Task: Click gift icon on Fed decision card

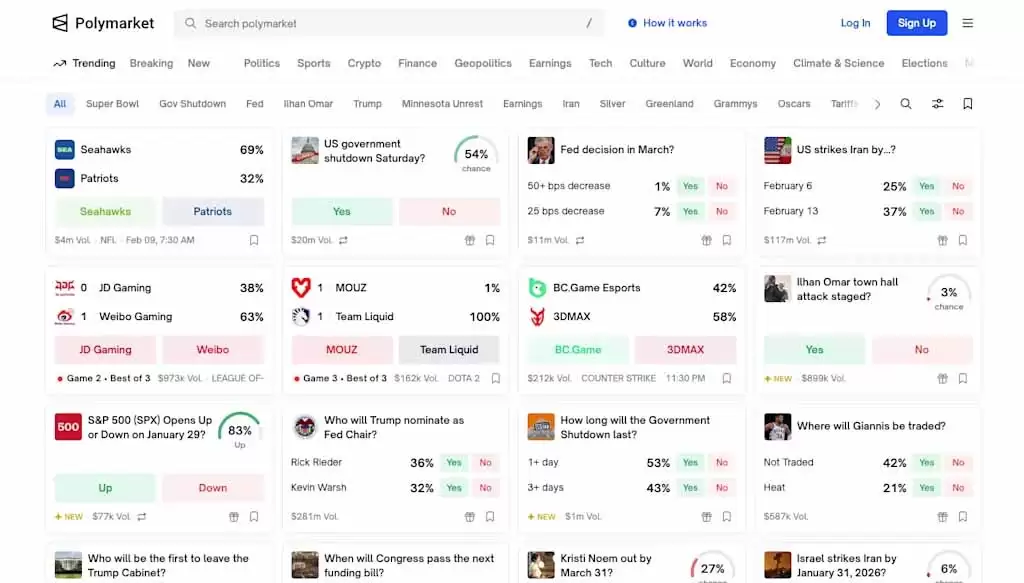Action: pos(706,240)
